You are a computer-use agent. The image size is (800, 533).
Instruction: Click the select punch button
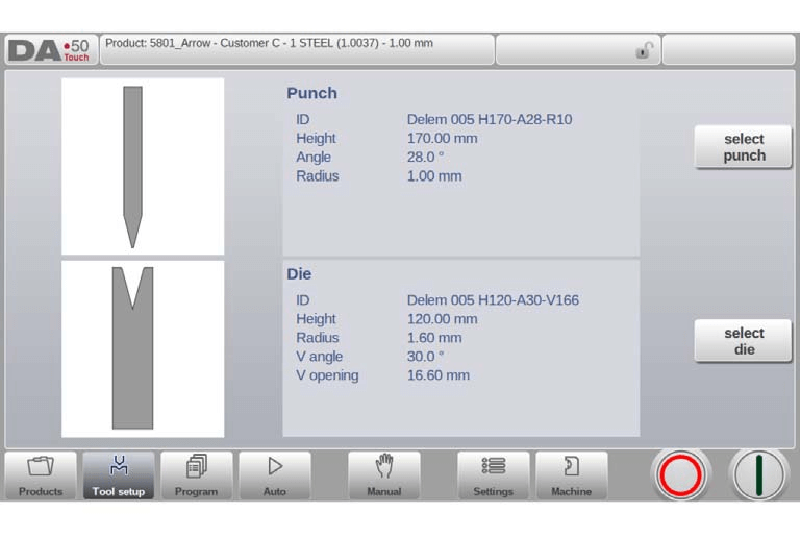(743, 148)
